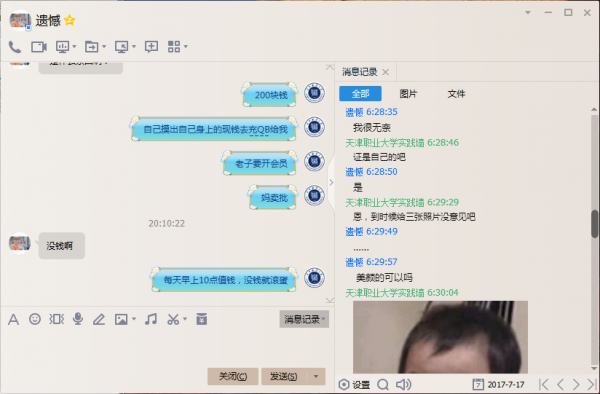Image resolution: width=600 pixels, height=394 pixels.
Task: Expand the 消息记录 button dropdown
Action: point(324,319)
